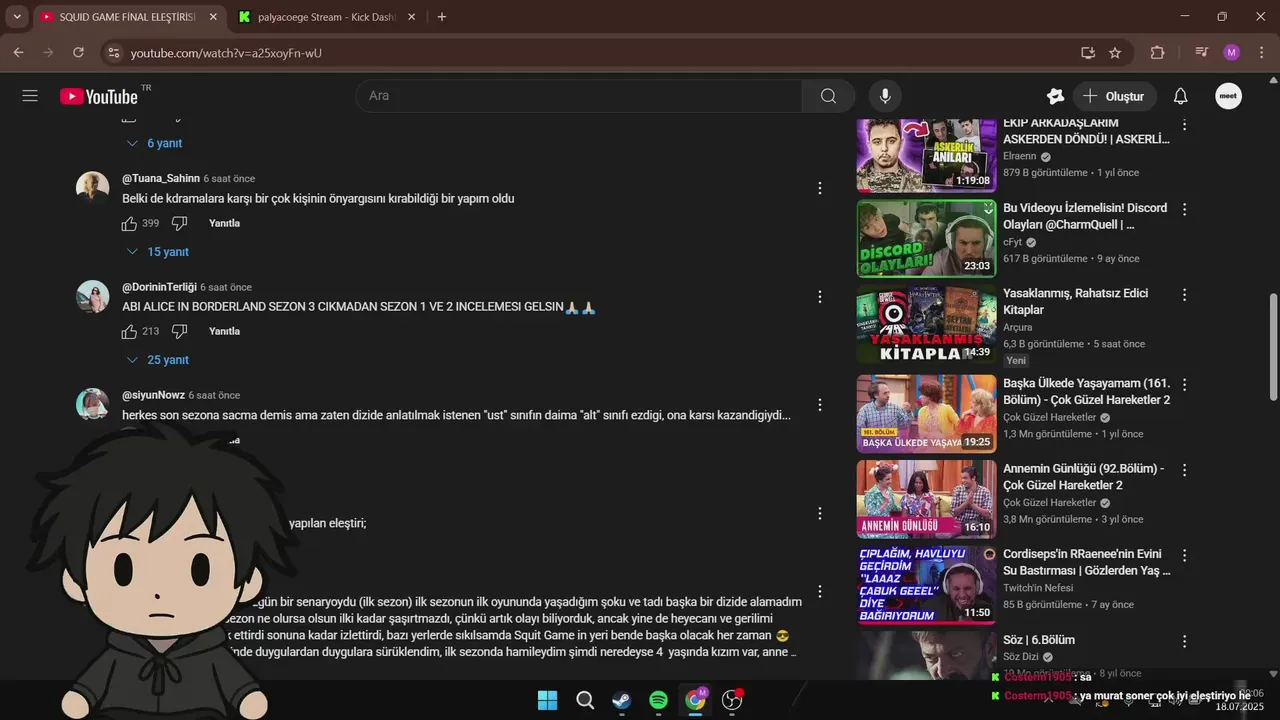Open action menu for @DorininTerliği comment

[820, 297]
